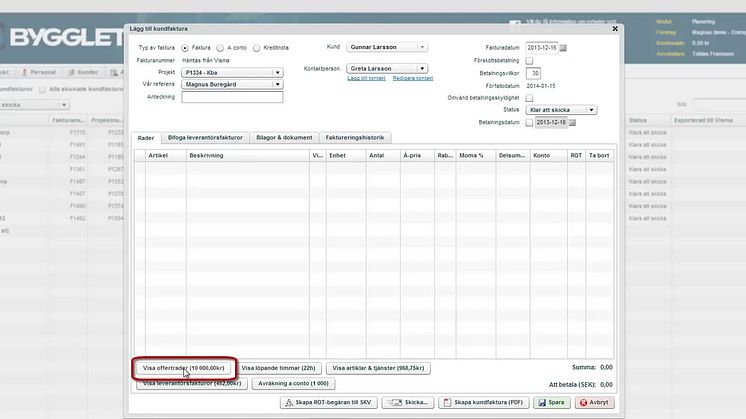Open the Fakturadatum calendar picker icon
Viewport: 746px width, 419px height.
click(563, 48)
